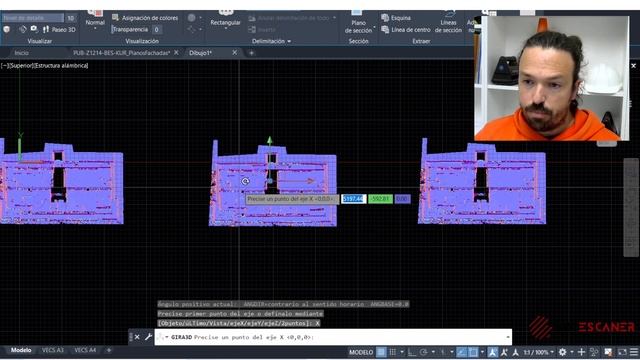
Task: Open the Normal style dropdown arrow
Action: tap(95, 28)
